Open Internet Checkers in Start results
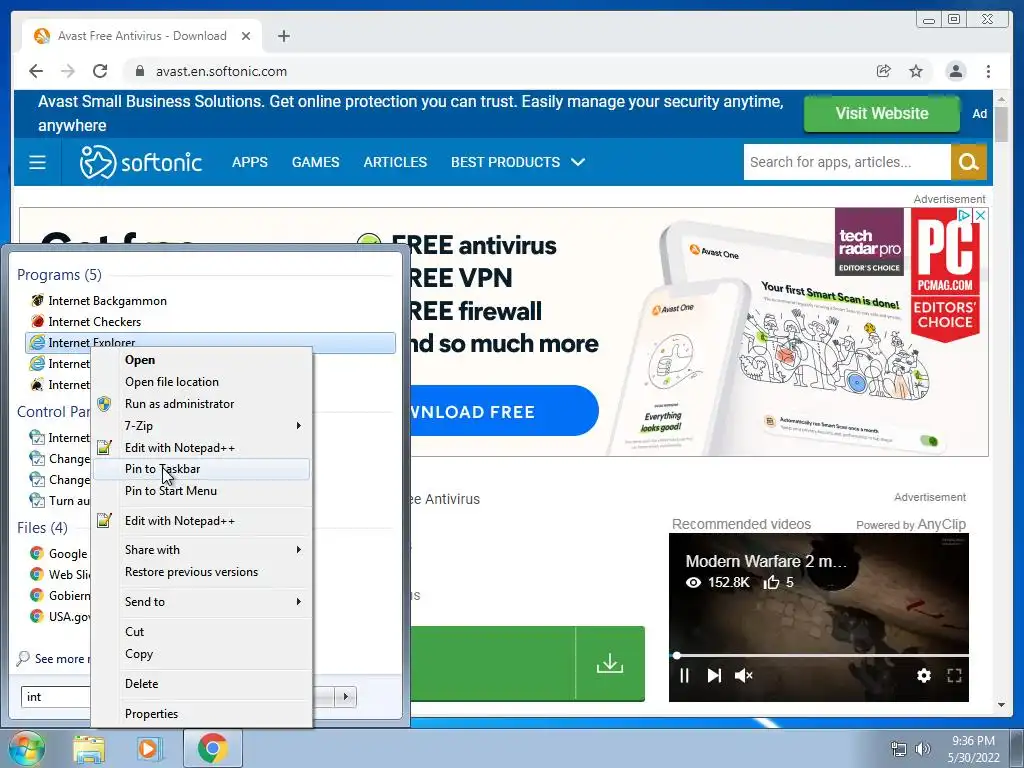 click(210, 322)
